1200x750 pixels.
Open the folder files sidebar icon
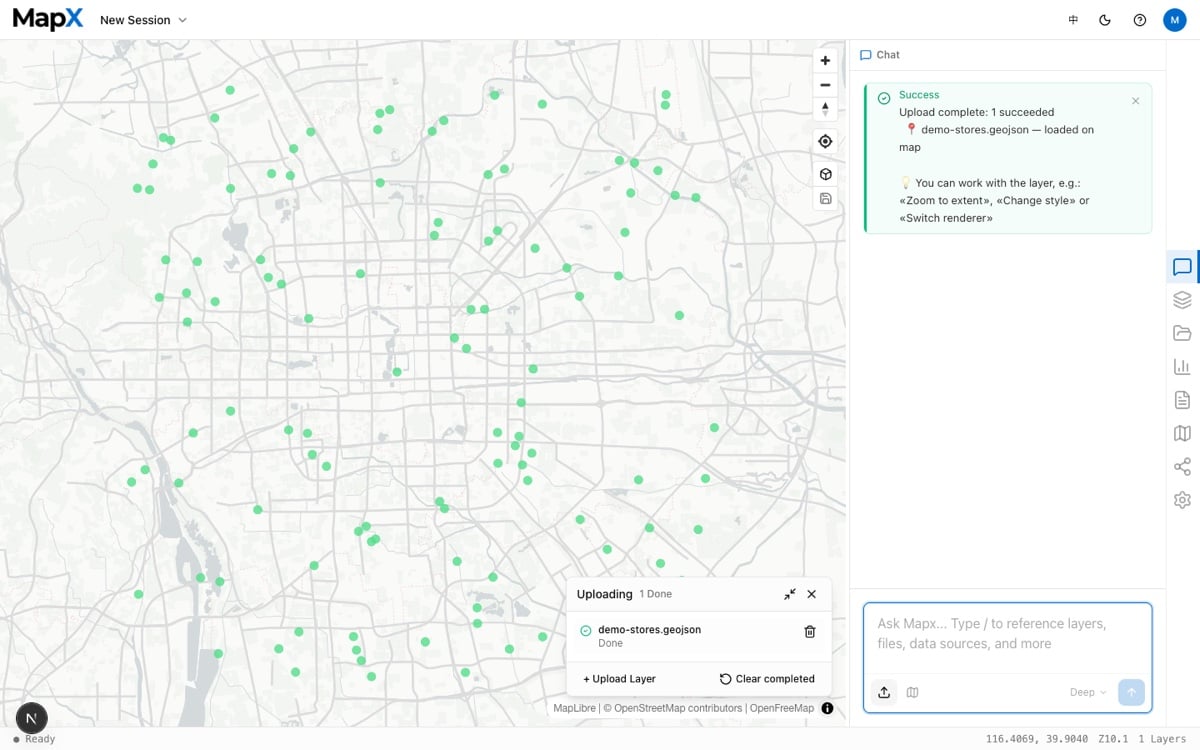[x=1182, y=333]
